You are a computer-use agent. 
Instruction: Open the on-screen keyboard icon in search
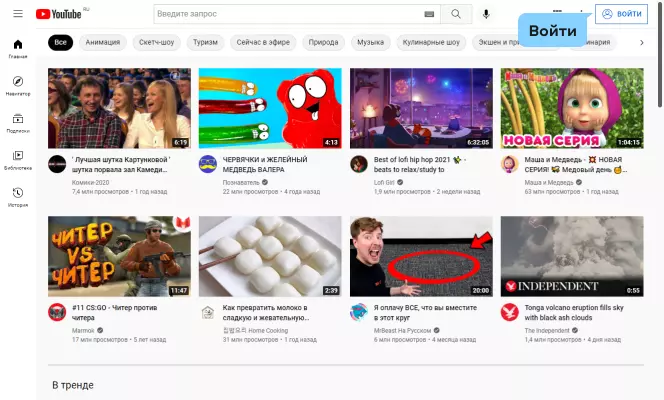coord(429,14)
